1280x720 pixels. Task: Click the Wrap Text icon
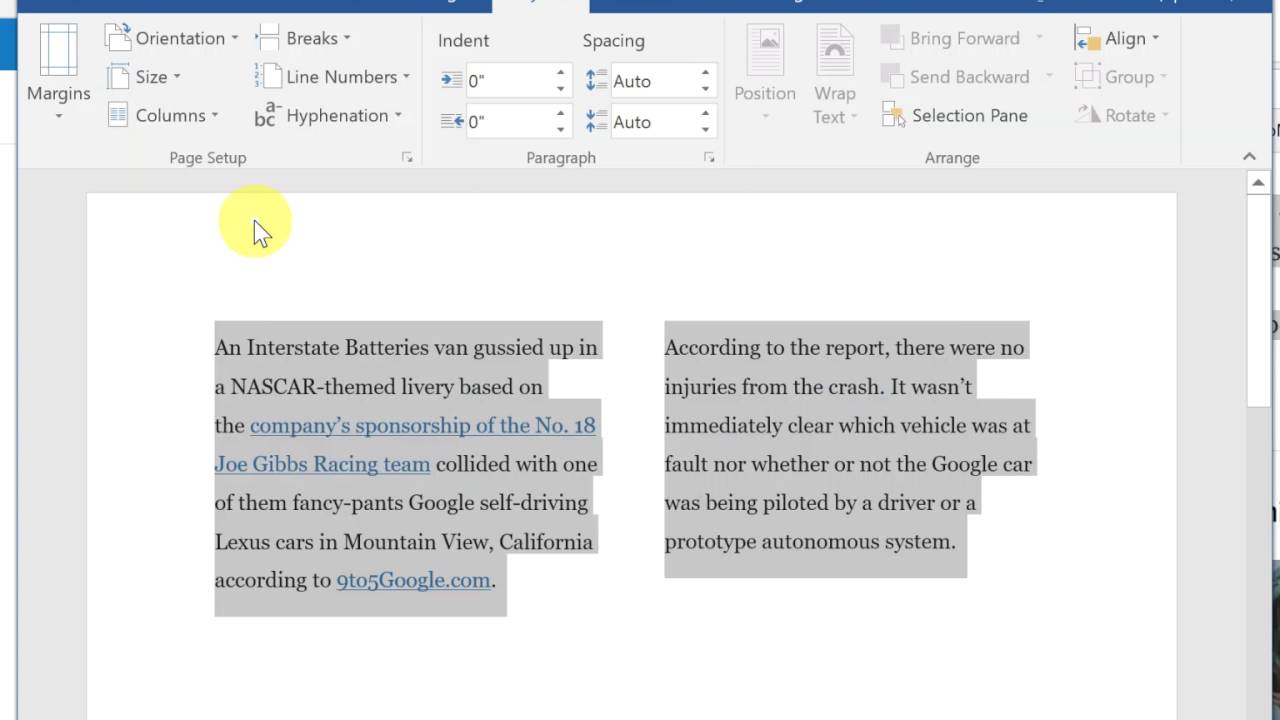click(x=834, y=51)
